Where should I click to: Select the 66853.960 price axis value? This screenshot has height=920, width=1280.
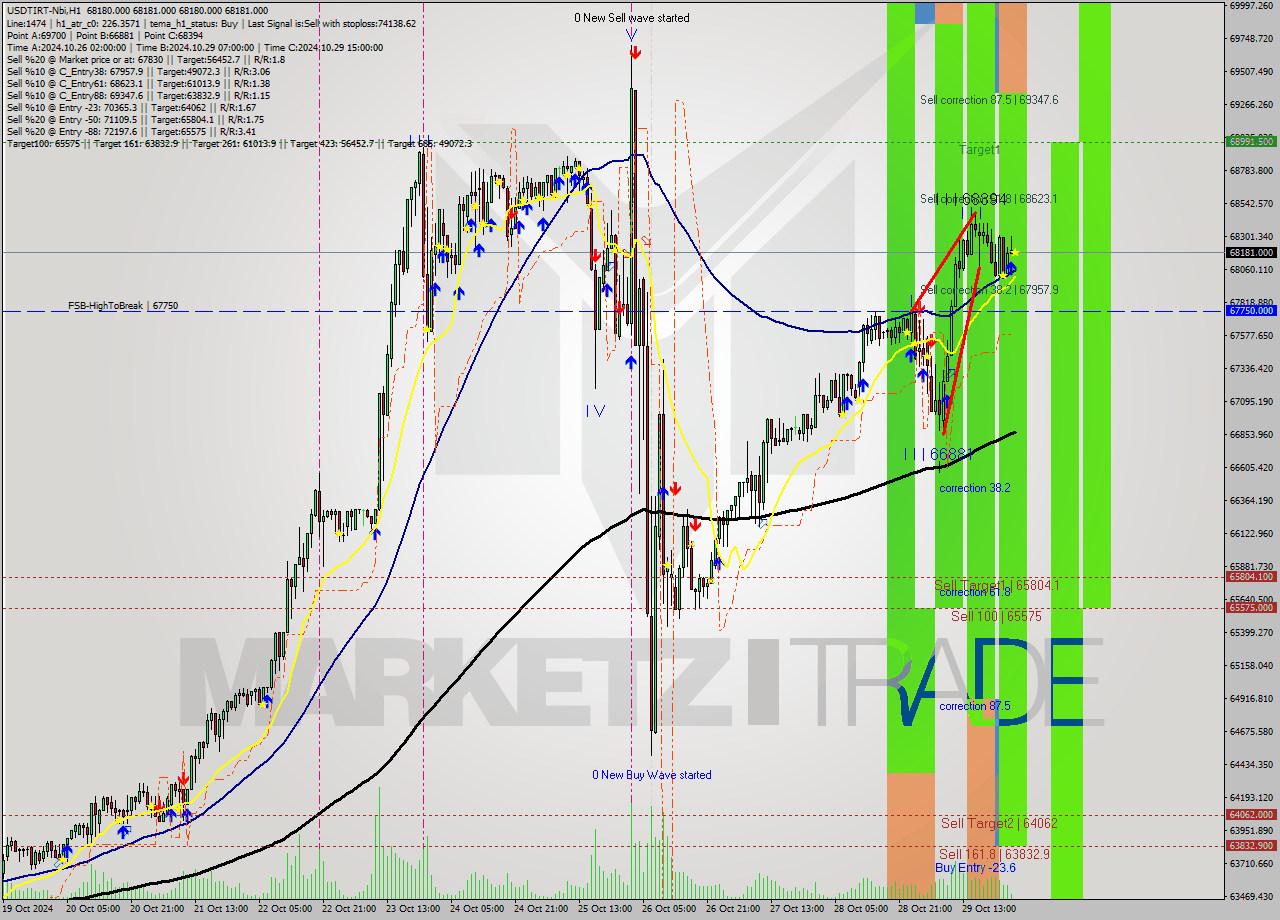click(1251, 435)
